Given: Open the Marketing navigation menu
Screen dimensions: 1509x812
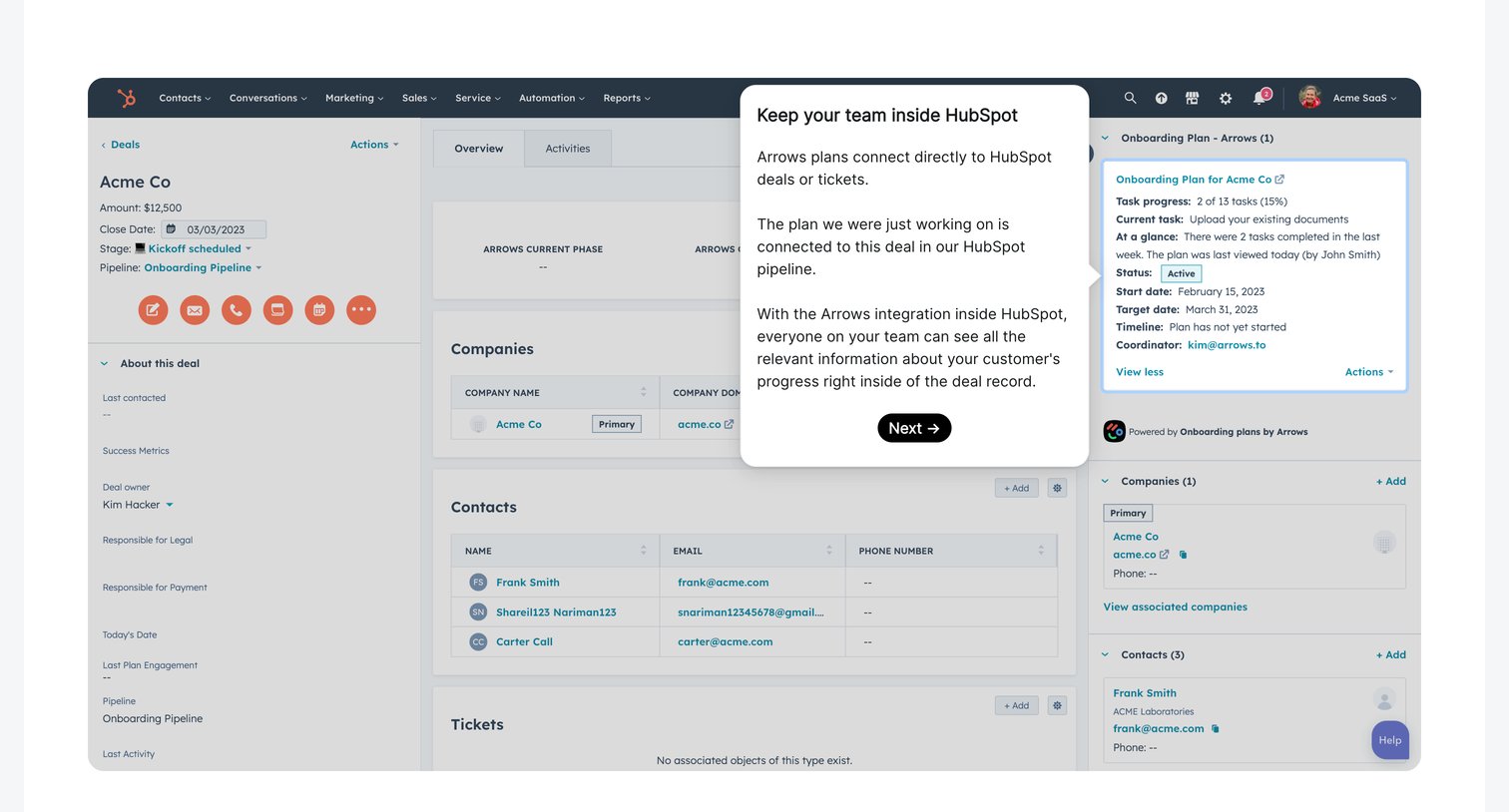Looking at the screenshot, I should (354, 98).
